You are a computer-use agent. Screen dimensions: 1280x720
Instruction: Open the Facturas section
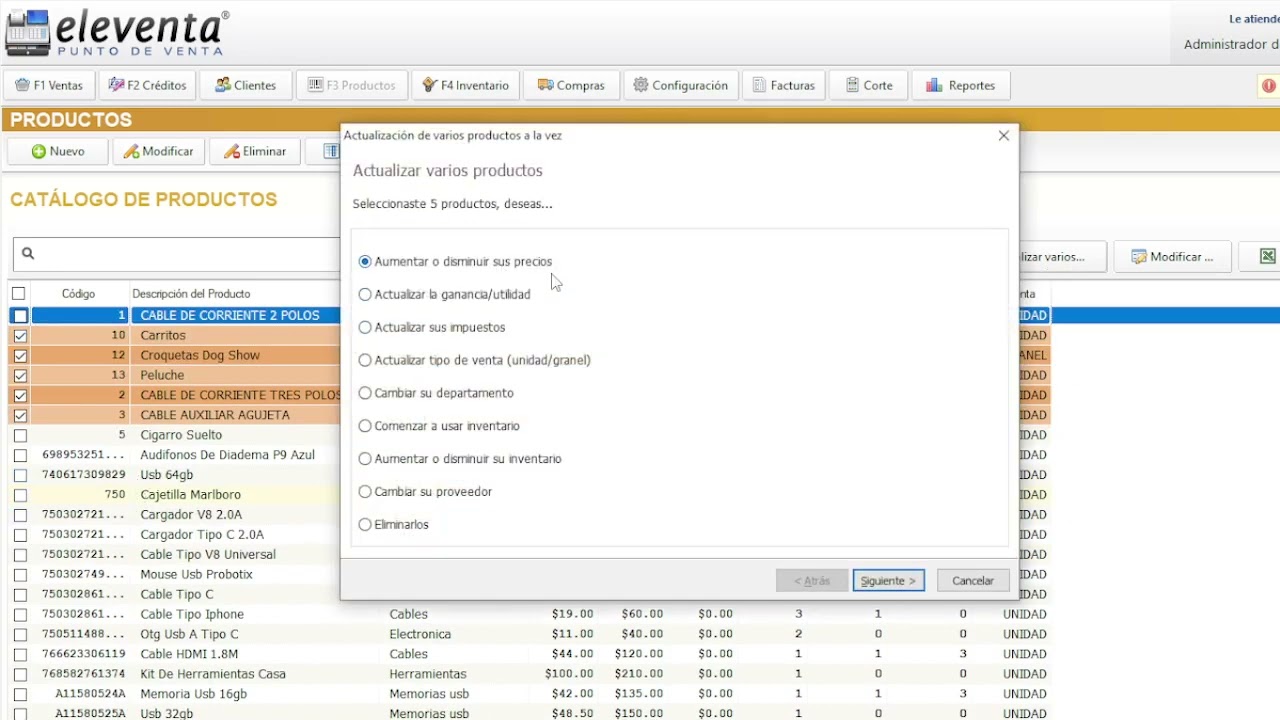[x=784, y=85]
